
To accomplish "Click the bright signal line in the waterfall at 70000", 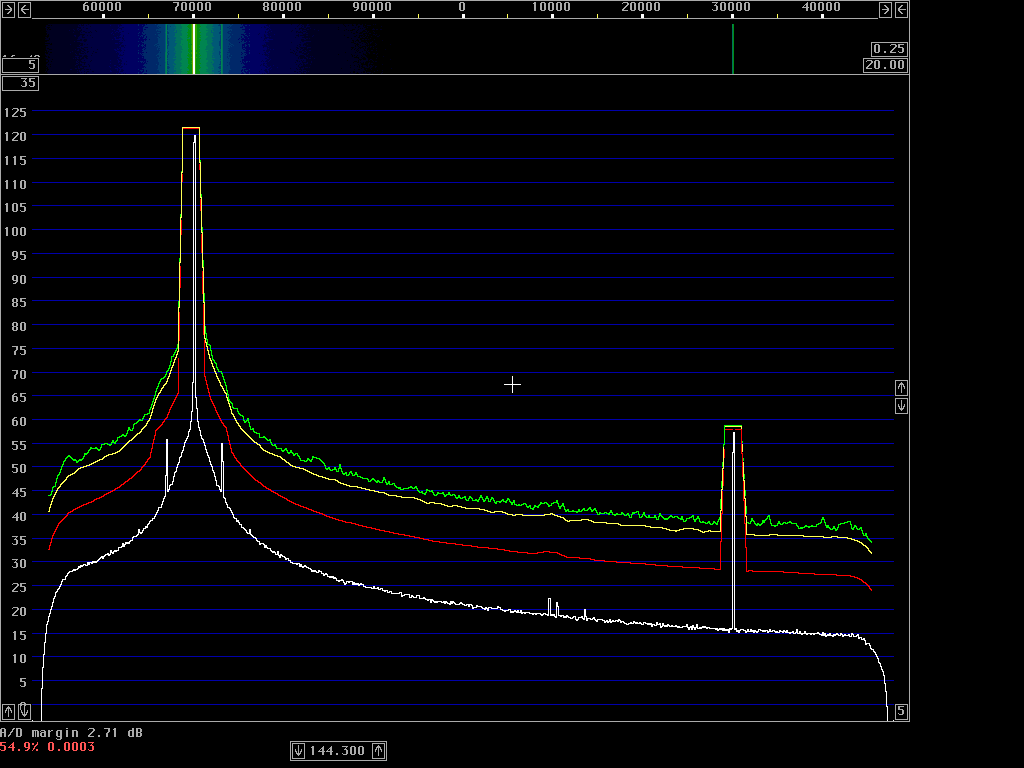I will click(194, 49).
